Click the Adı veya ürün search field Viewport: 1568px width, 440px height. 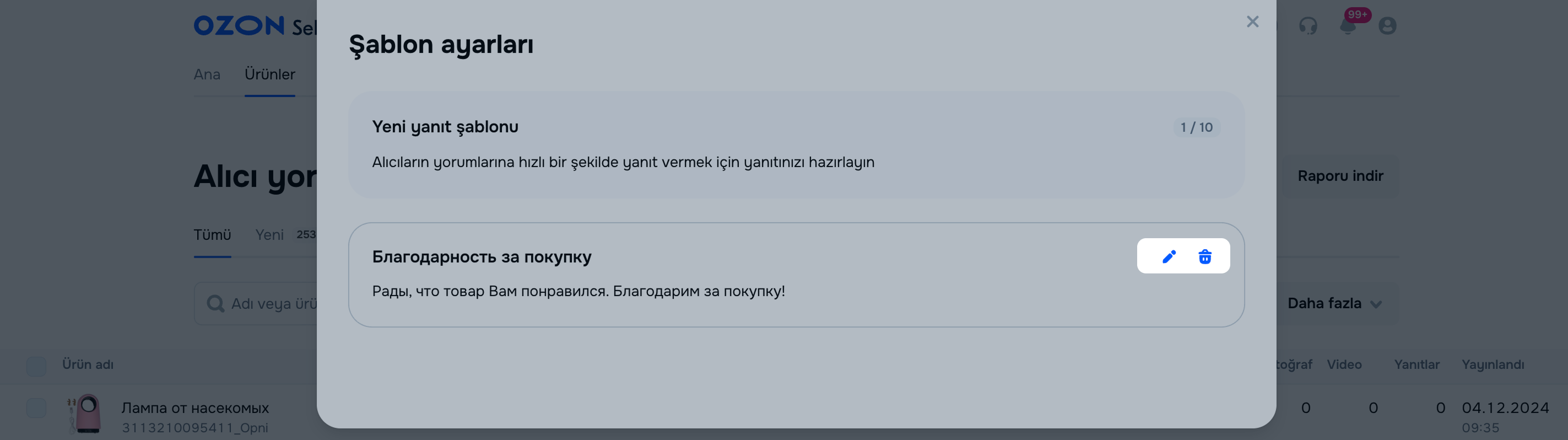click(x=274, y=303)
